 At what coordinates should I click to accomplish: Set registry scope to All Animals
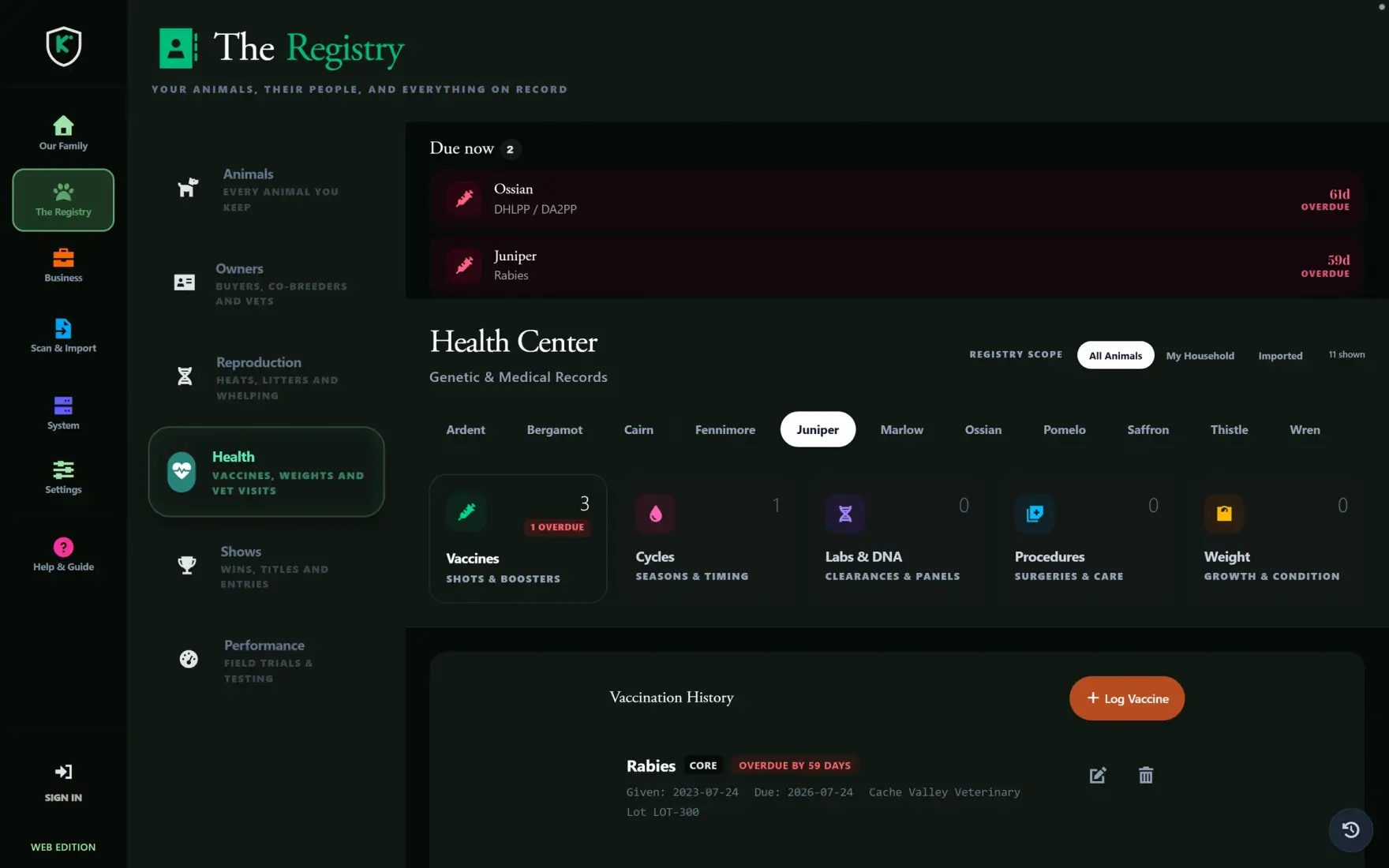(x=1115, y=355)
